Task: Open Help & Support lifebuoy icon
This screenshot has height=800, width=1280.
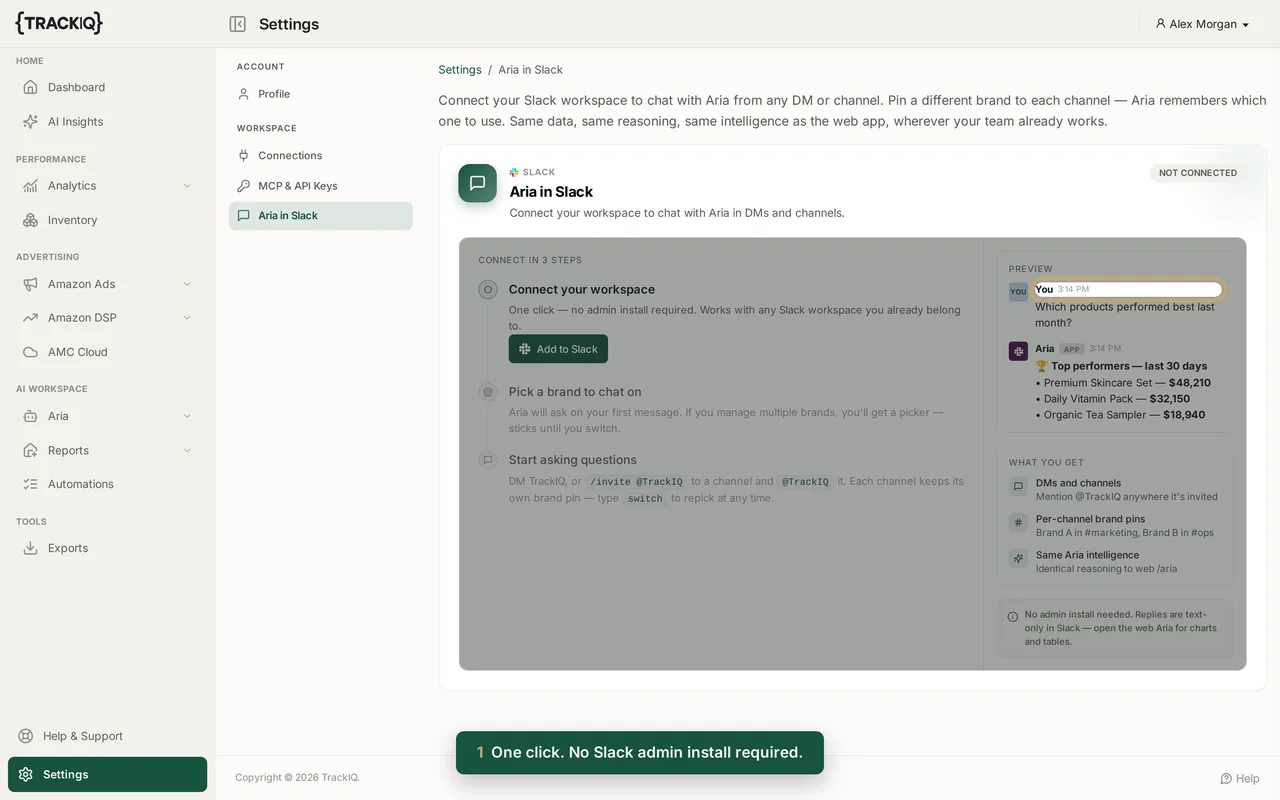Action: [25, 736]
